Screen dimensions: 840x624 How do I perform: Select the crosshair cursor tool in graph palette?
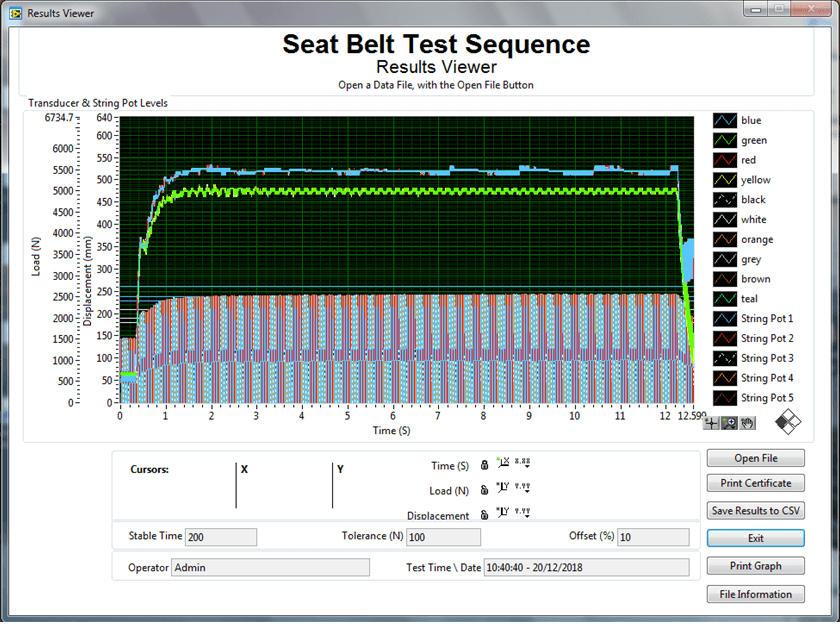pos(711,423)
